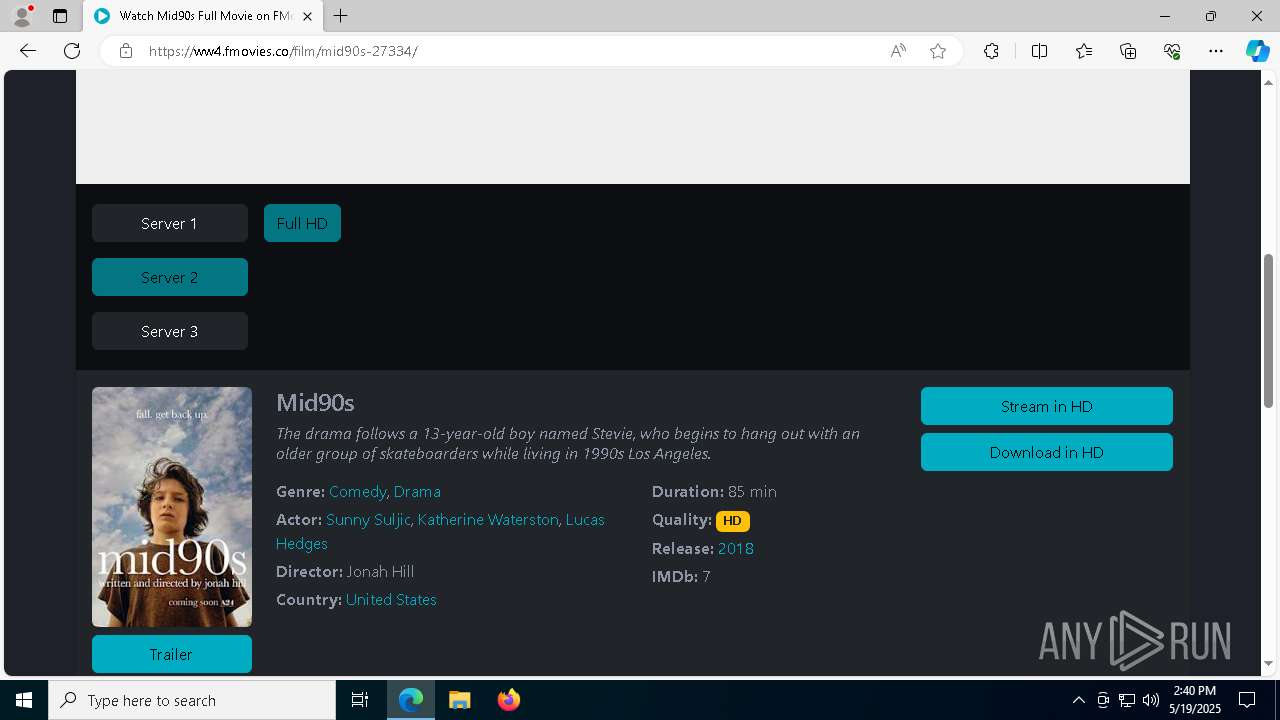Go back with the back arrow
Image resolution: width=1280 pixels, height=720 pixels.
pyautogui.click(x=28, y=51)
